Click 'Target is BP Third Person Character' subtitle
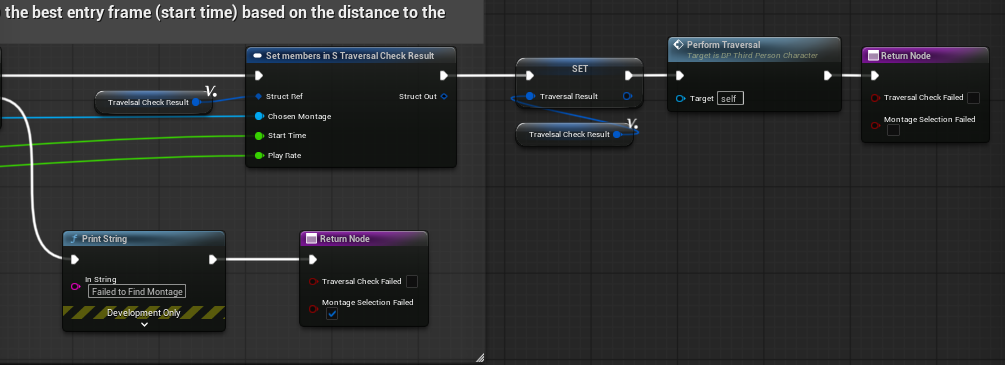Screen dimensions: 1005x365 pyautogui.click(x=752, y=55)
